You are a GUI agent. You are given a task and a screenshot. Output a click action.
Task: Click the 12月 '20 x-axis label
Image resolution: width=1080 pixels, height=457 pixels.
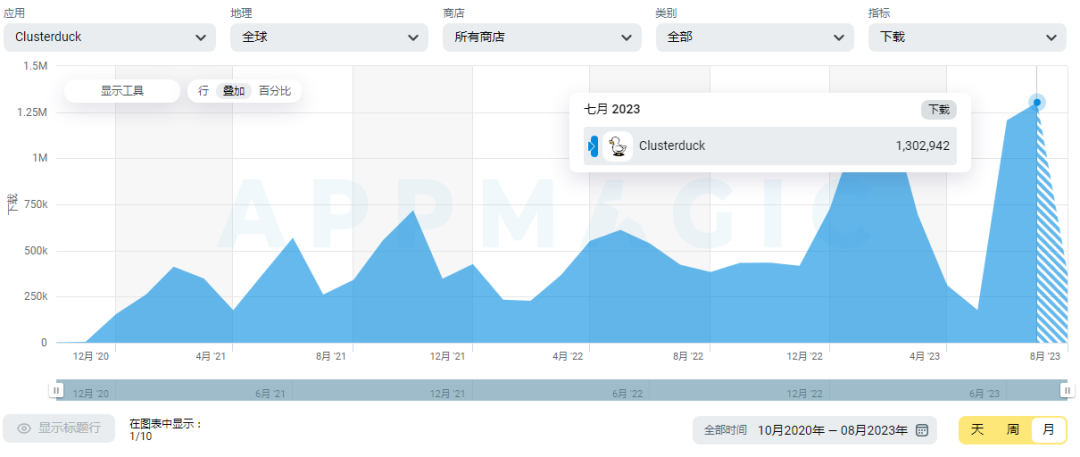coord(91,356)
